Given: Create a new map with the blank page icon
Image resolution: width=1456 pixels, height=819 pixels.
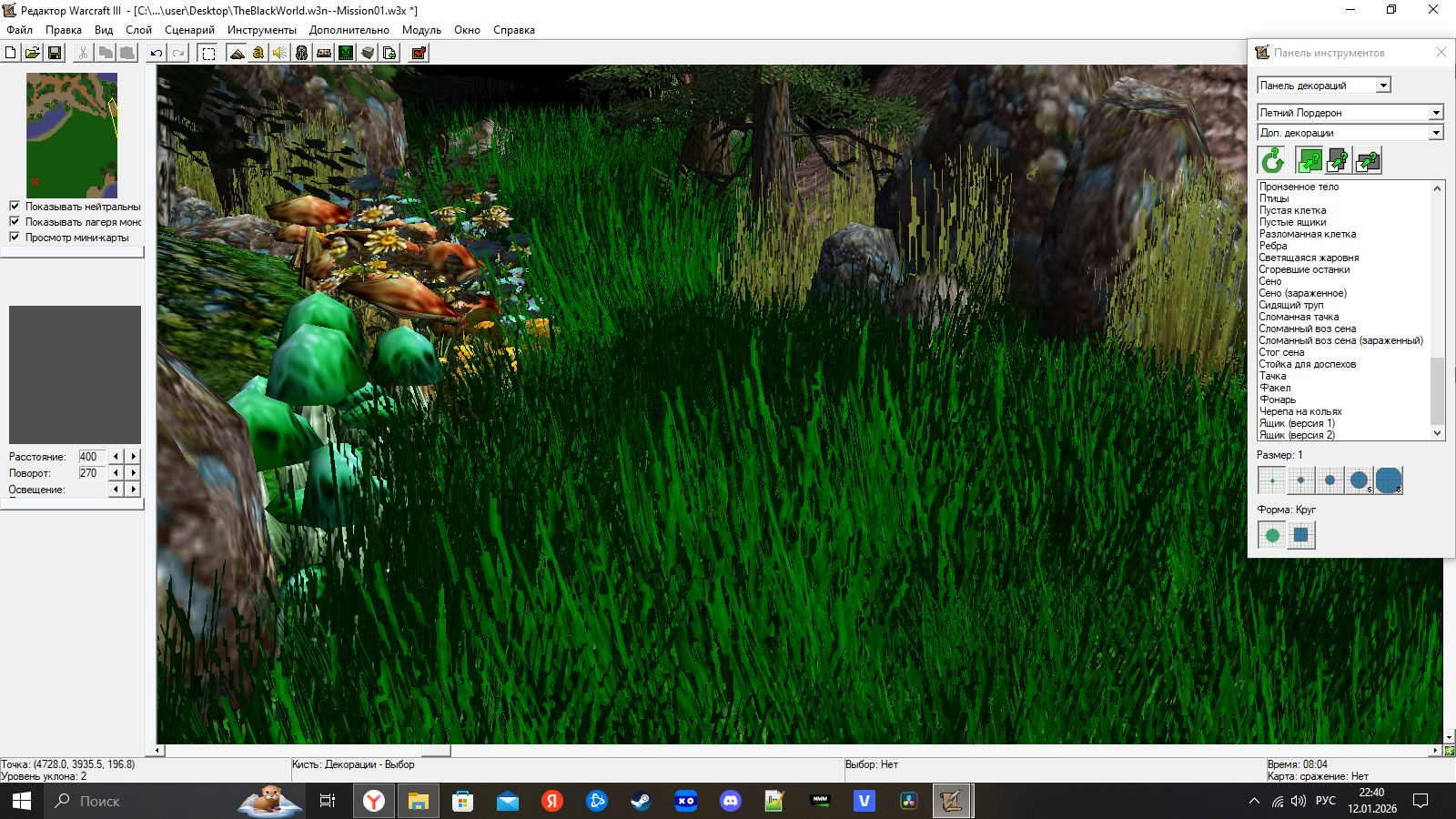Looking at the screenshot, I should (11, 53).
